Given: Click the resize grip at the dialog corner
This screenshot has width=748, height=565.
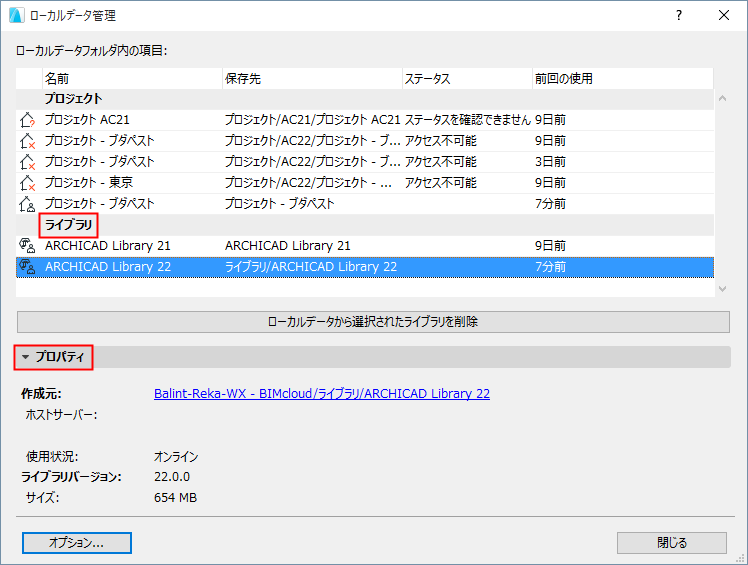Looking at the screenshot, I should click(x=740, y=558).
